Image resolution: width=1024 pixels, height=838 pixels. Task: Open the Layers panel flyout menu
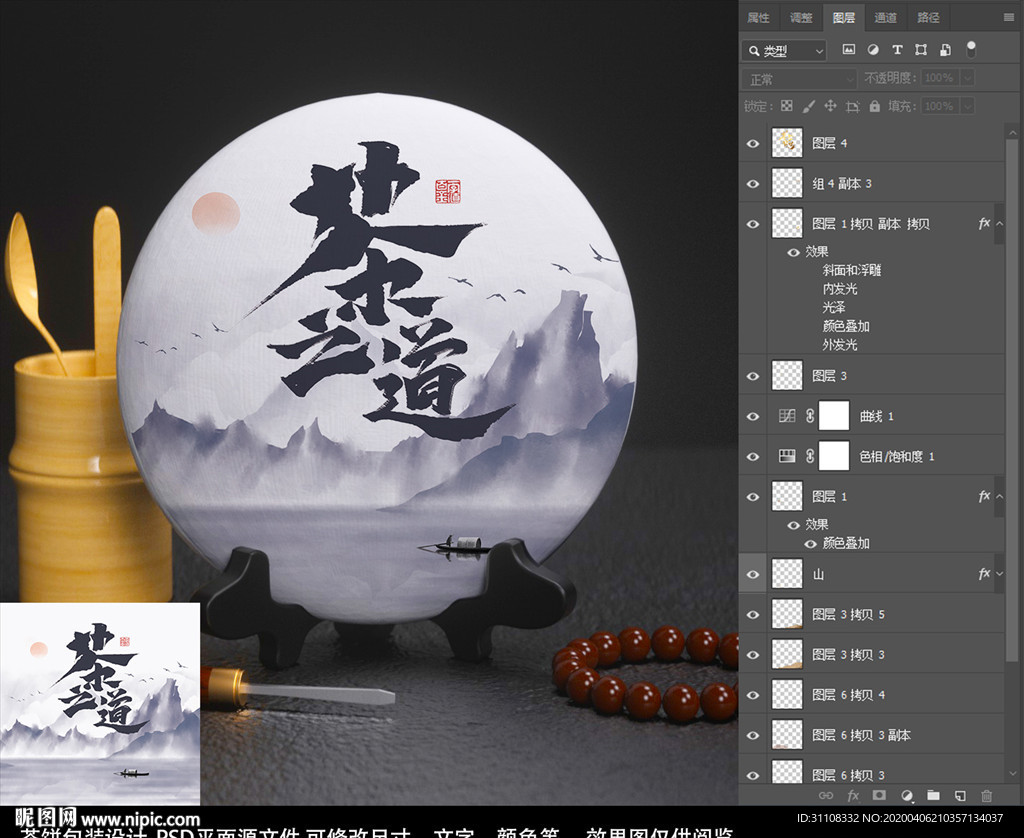(x=1008, y=18)
